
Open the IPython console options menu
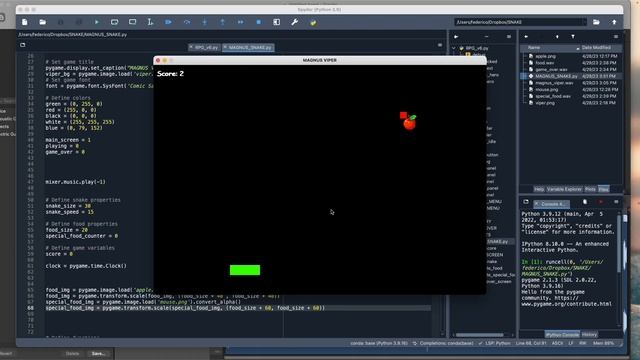[x=616, y=202]
